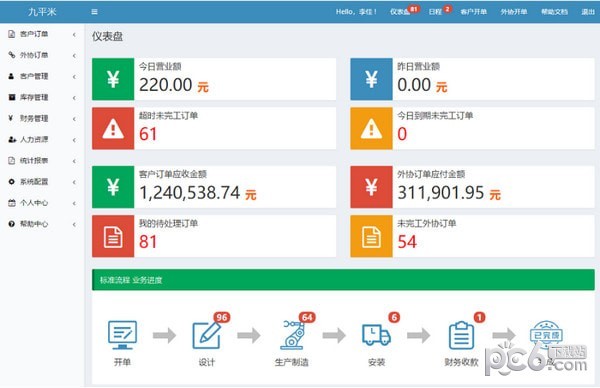Select the green yen icon for 今日营业额

click(x=113, y=79)
